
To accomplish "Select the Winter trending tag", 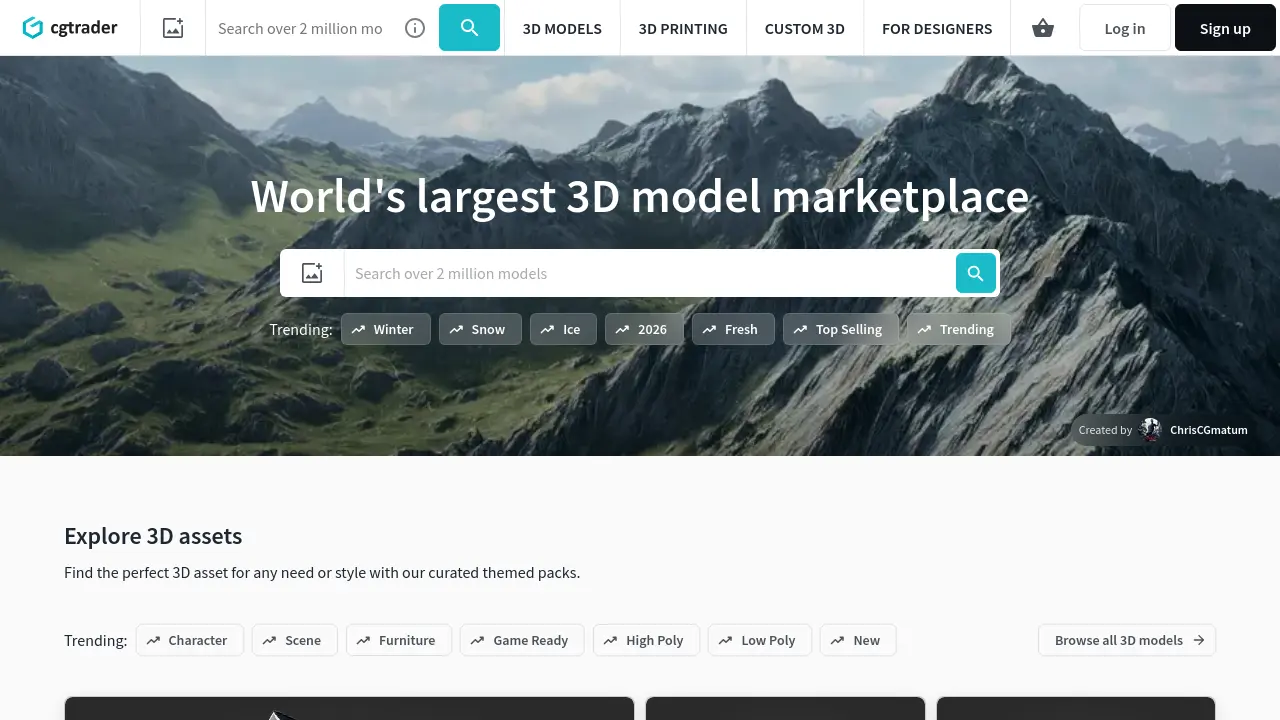I will [x=386, y=329].
